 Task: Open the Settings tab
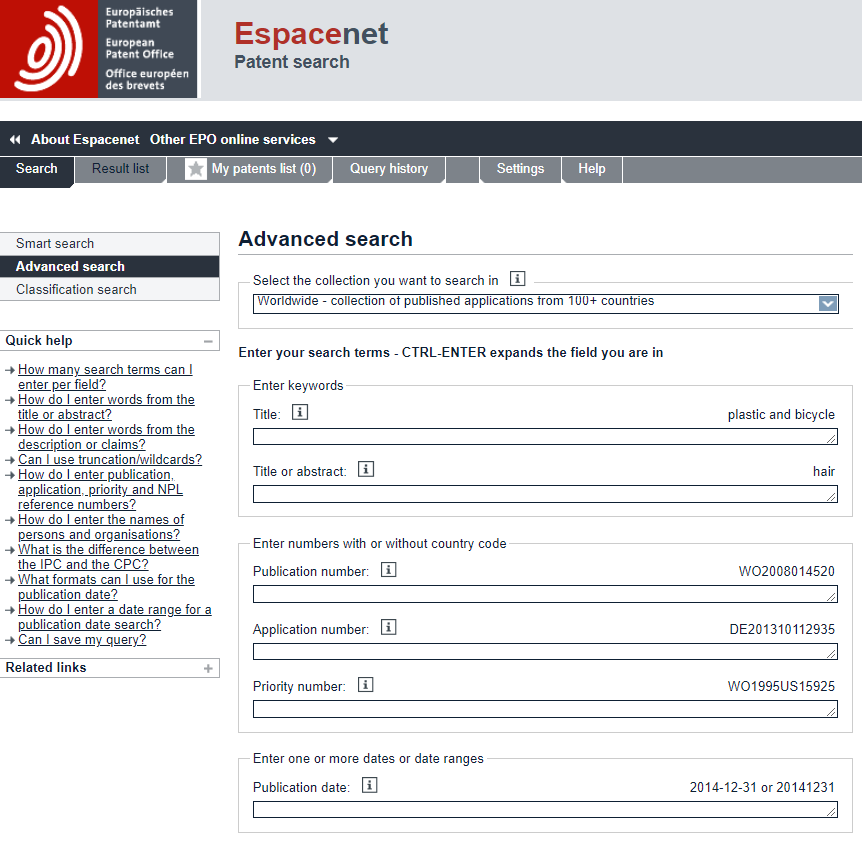(521, 169)
